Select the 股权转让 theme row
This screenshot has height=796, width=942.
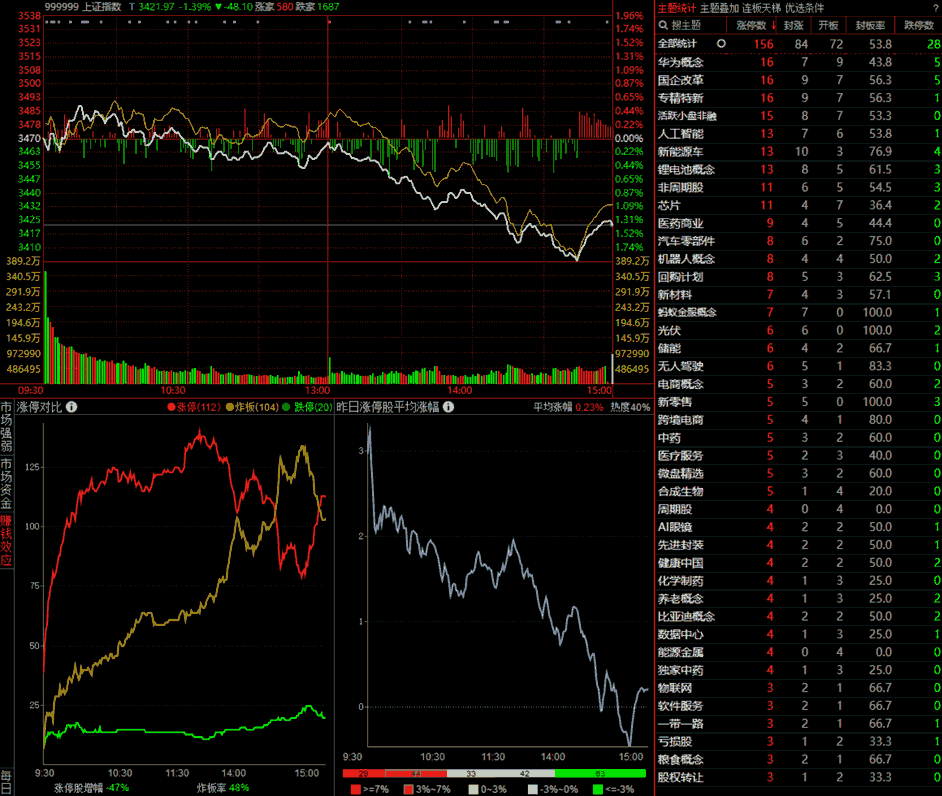coord(799,777)
